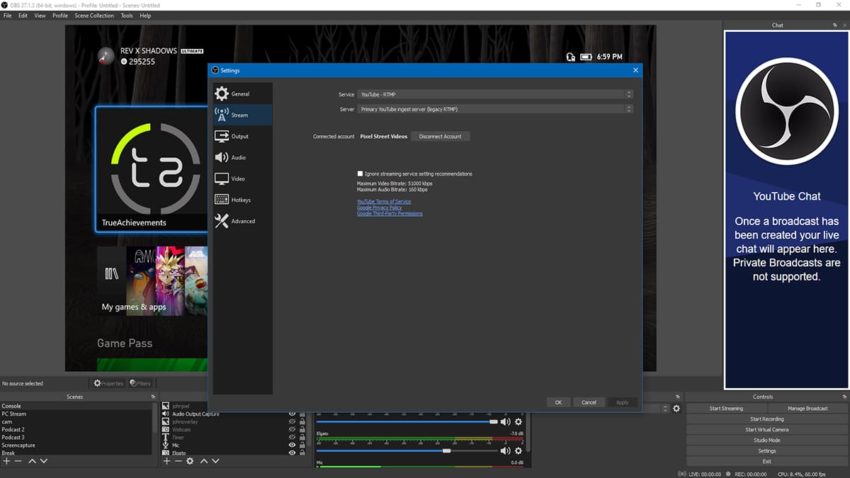Select the PC Stream scene
This screenshot has height=478, width=850.
tap(76, 414)
